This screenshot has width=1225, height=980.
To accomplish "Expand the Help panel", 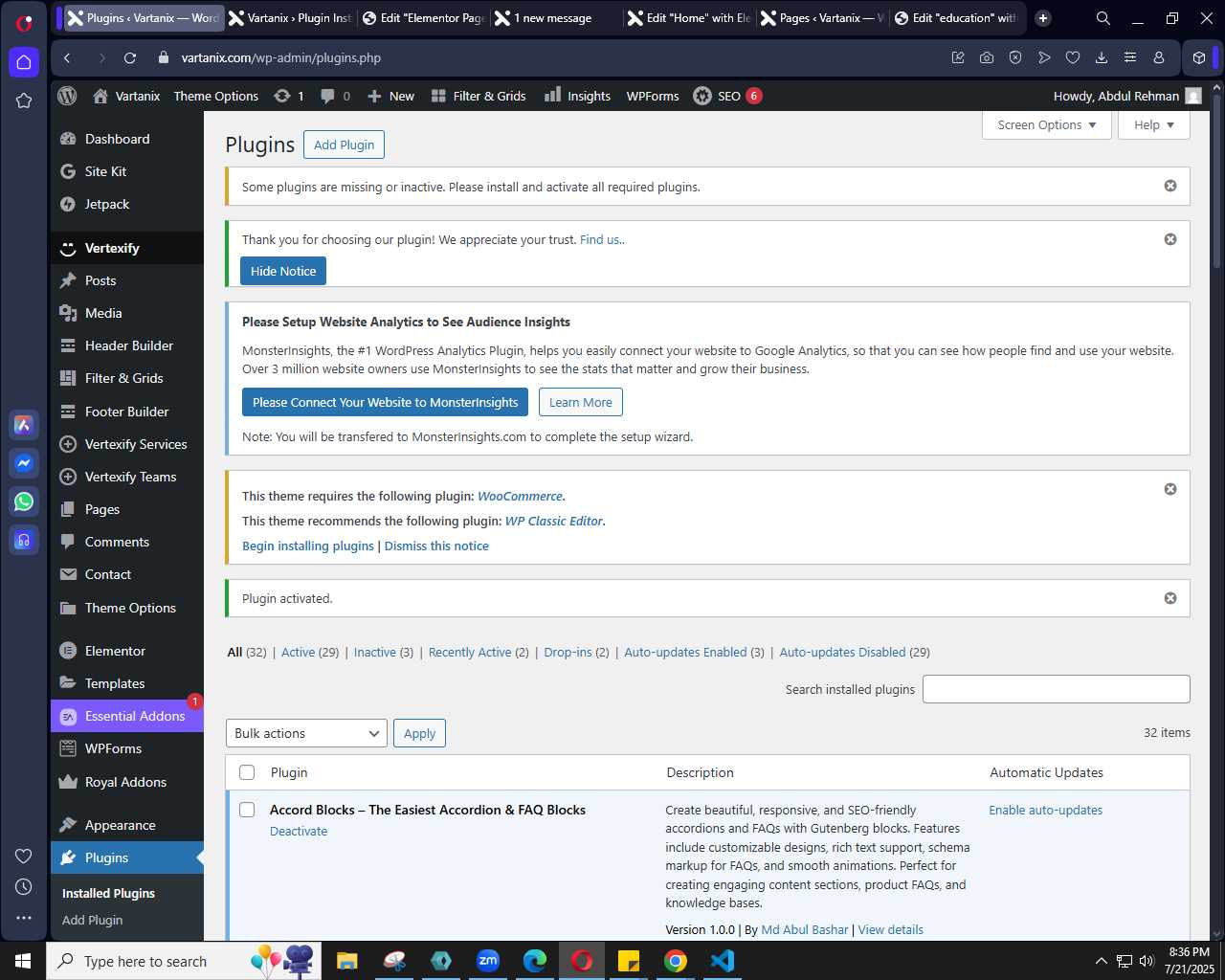I will (x=1154, y=125).
